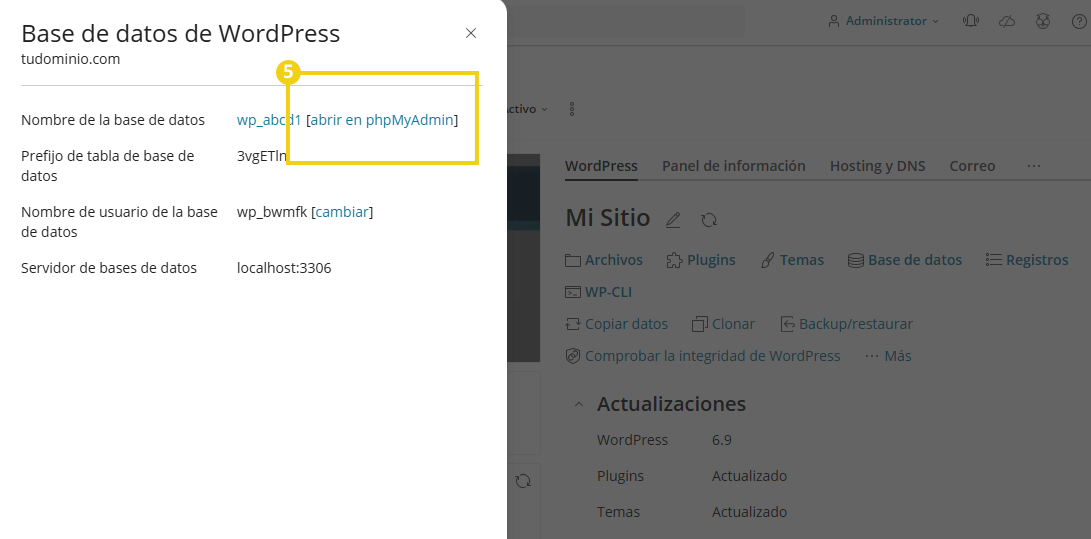
Task: Close the Base de datos de WordPress panel
Action: (471, 33)
